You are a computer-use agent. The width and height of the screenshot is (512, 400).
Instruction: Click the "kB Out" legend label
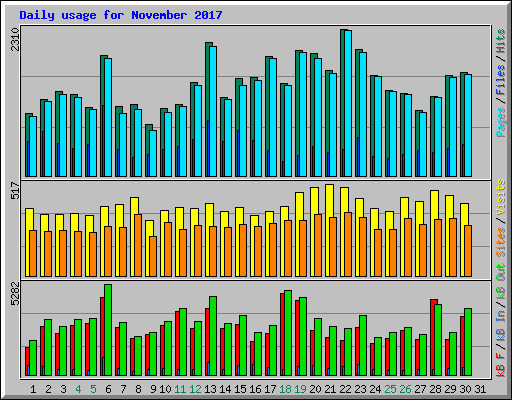501,282
